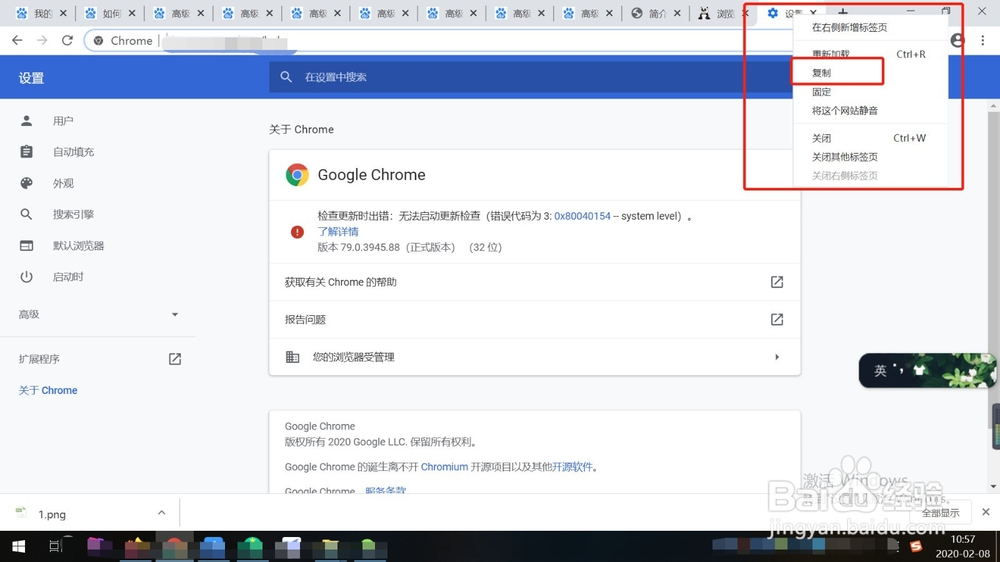Go back with the browser back arrow
Image resolution: width=1000 pixels, height=562 pixels.
point(17,40)
